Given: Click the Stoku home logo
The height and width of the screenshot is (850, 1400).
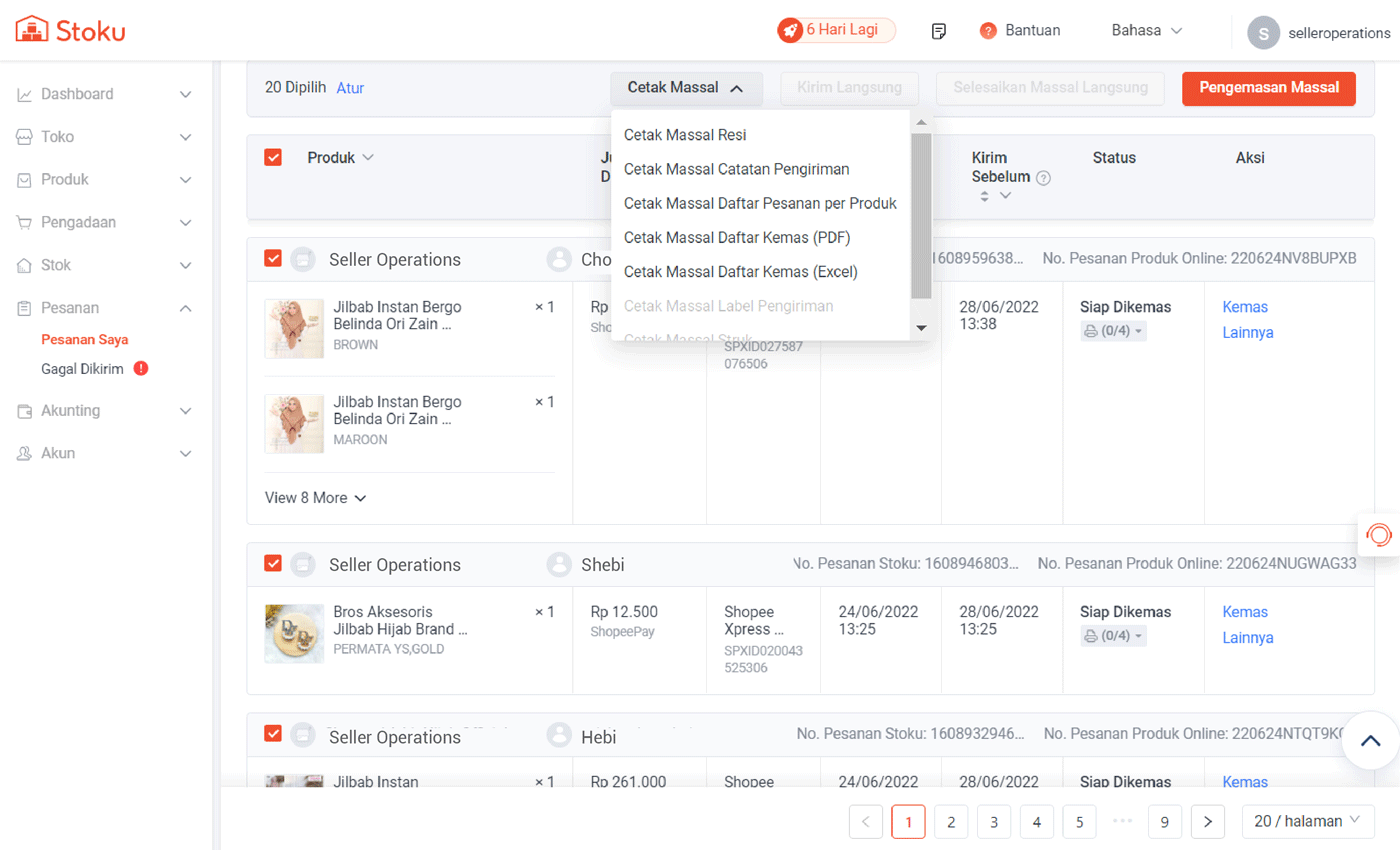Looking at the screenshot, I should click(x=70, y=30).
